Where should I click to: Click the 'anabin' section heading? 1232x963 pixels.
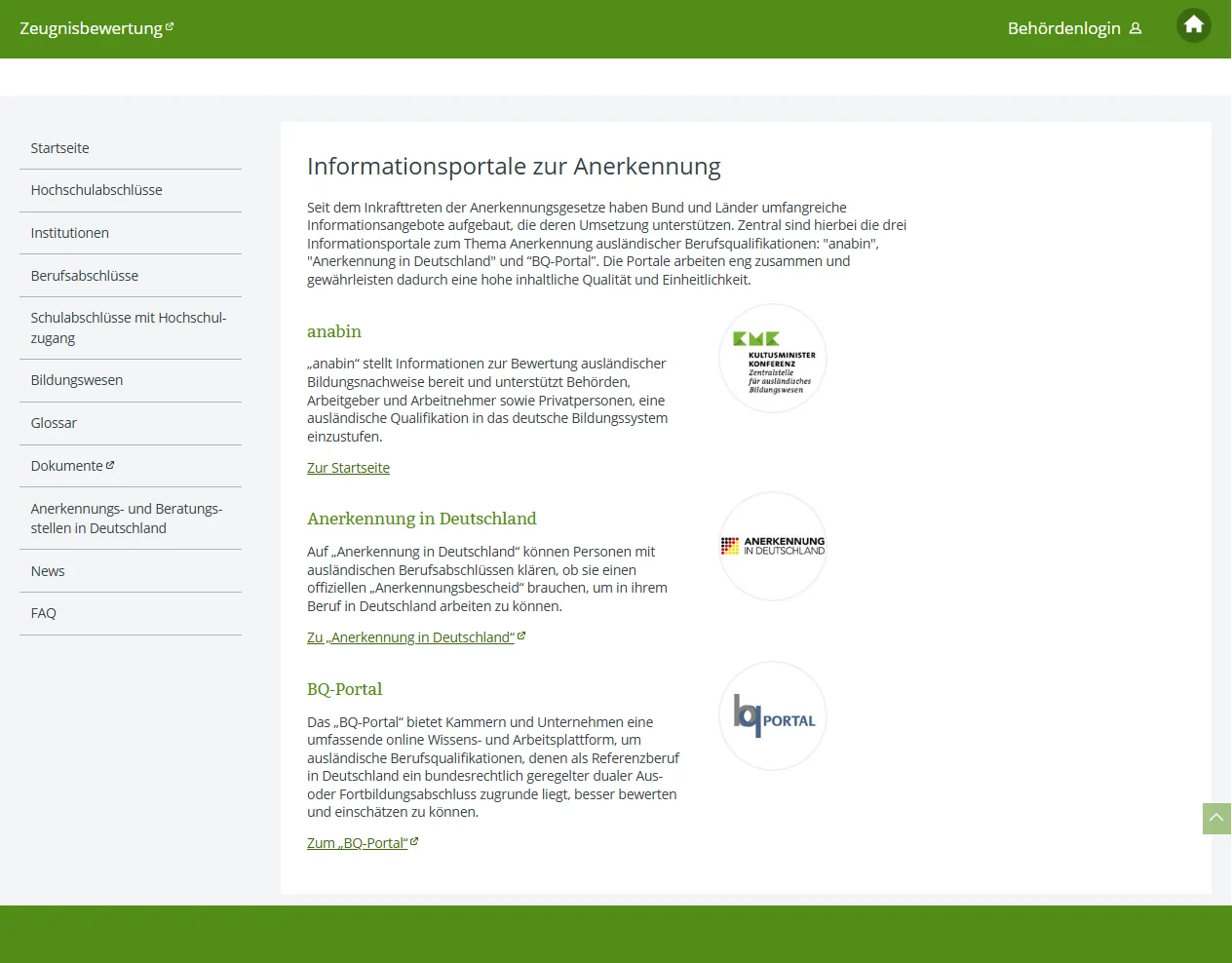pyautogui.click(x=334, y=331)
